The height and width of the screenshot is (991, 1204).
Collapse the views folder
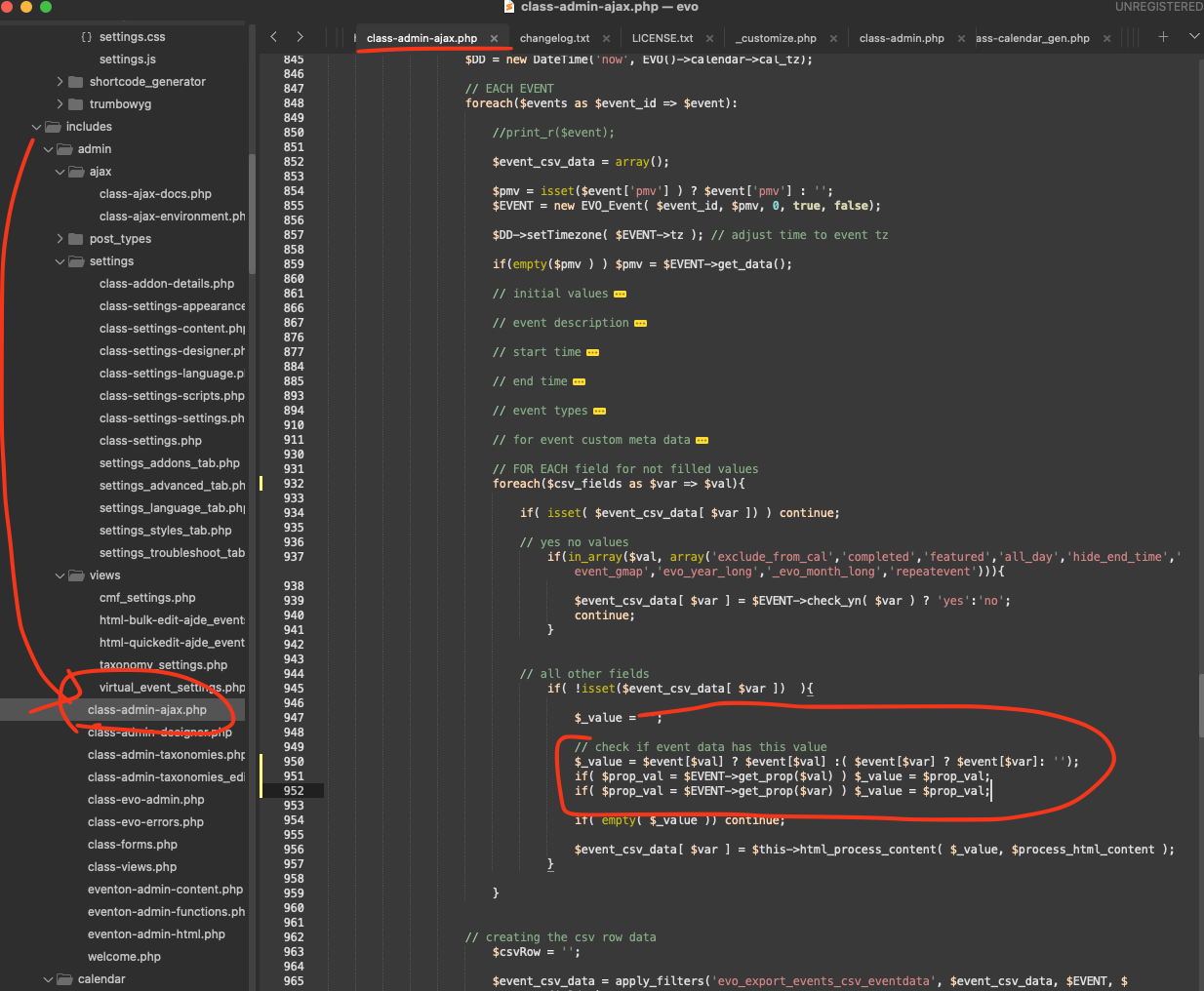click(60, 575)
